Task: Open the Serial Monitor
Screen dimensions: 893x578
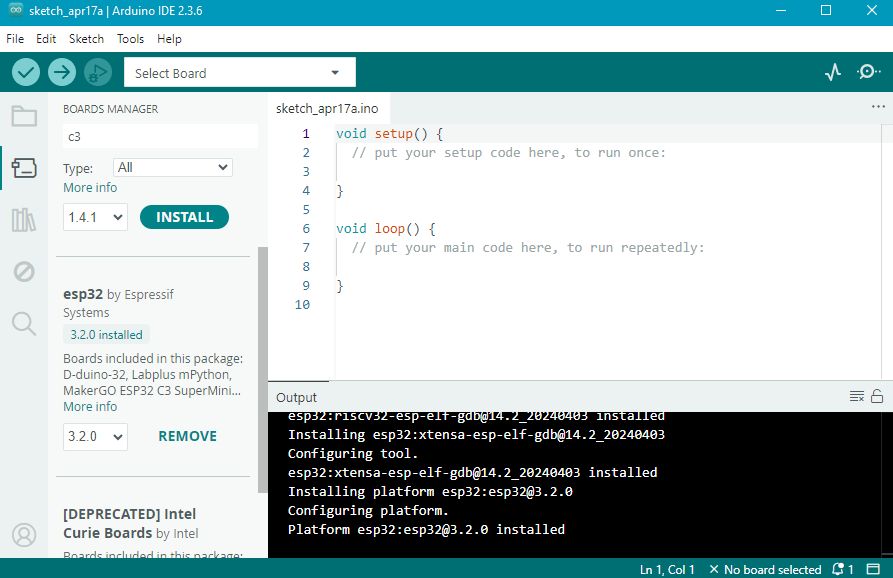Action: point(869,72)
